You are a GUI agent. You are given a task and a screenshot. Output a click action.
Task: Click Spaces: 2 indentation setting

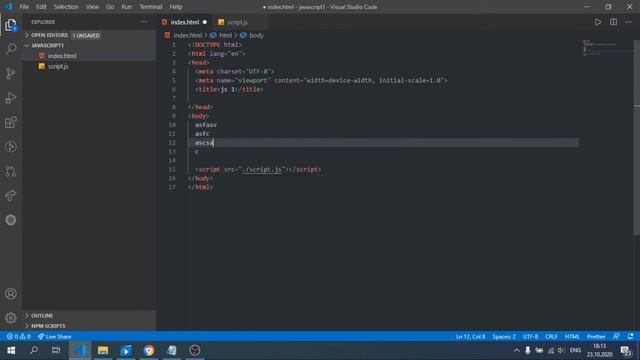click(x=504, y=336)
